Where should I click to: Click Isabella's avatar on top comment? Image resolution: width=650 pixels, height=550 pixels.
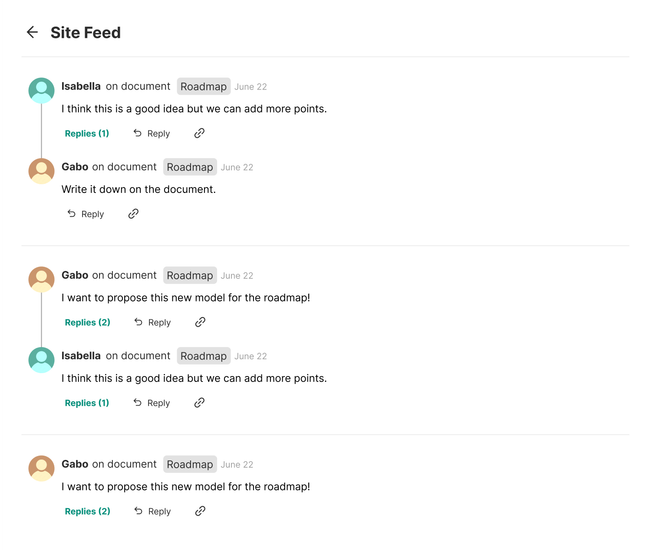coord(41,90)
